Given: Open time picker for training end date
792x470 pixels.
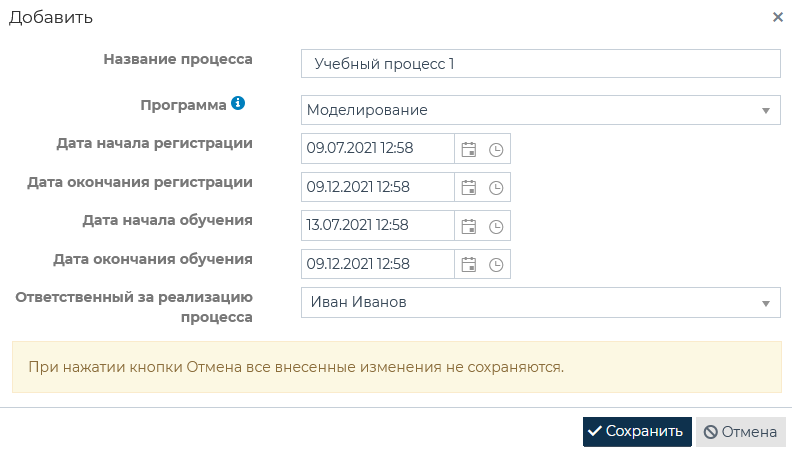Looking at the screenshot, I should [495, 265].
